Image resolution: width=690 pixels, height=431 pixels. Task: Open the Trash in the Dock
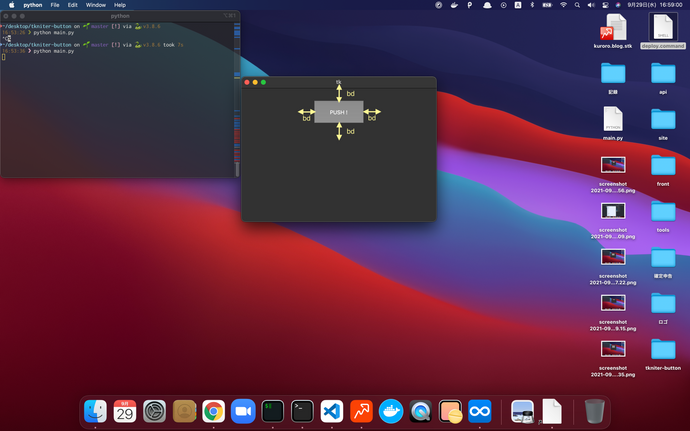pyautogui.click(x=595, y=411)
